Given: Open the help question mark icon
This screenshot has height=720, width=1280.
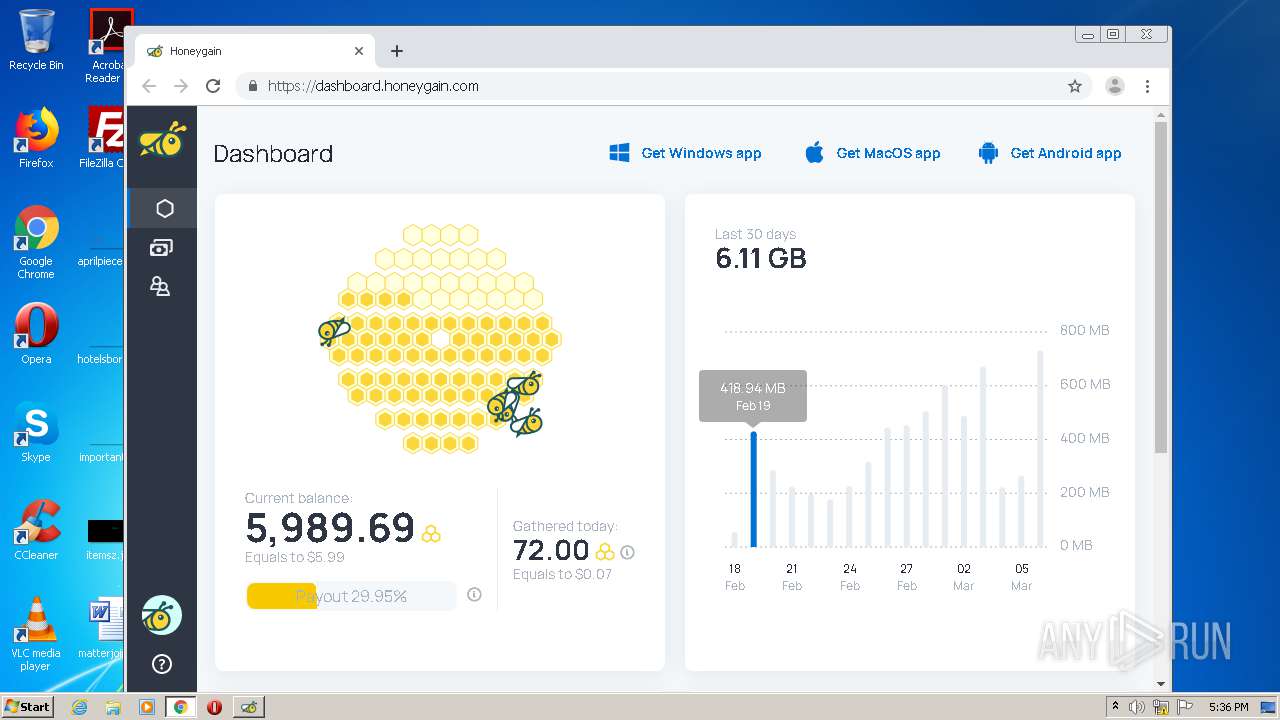Looking at the screenshot, I should coord(161,664).
